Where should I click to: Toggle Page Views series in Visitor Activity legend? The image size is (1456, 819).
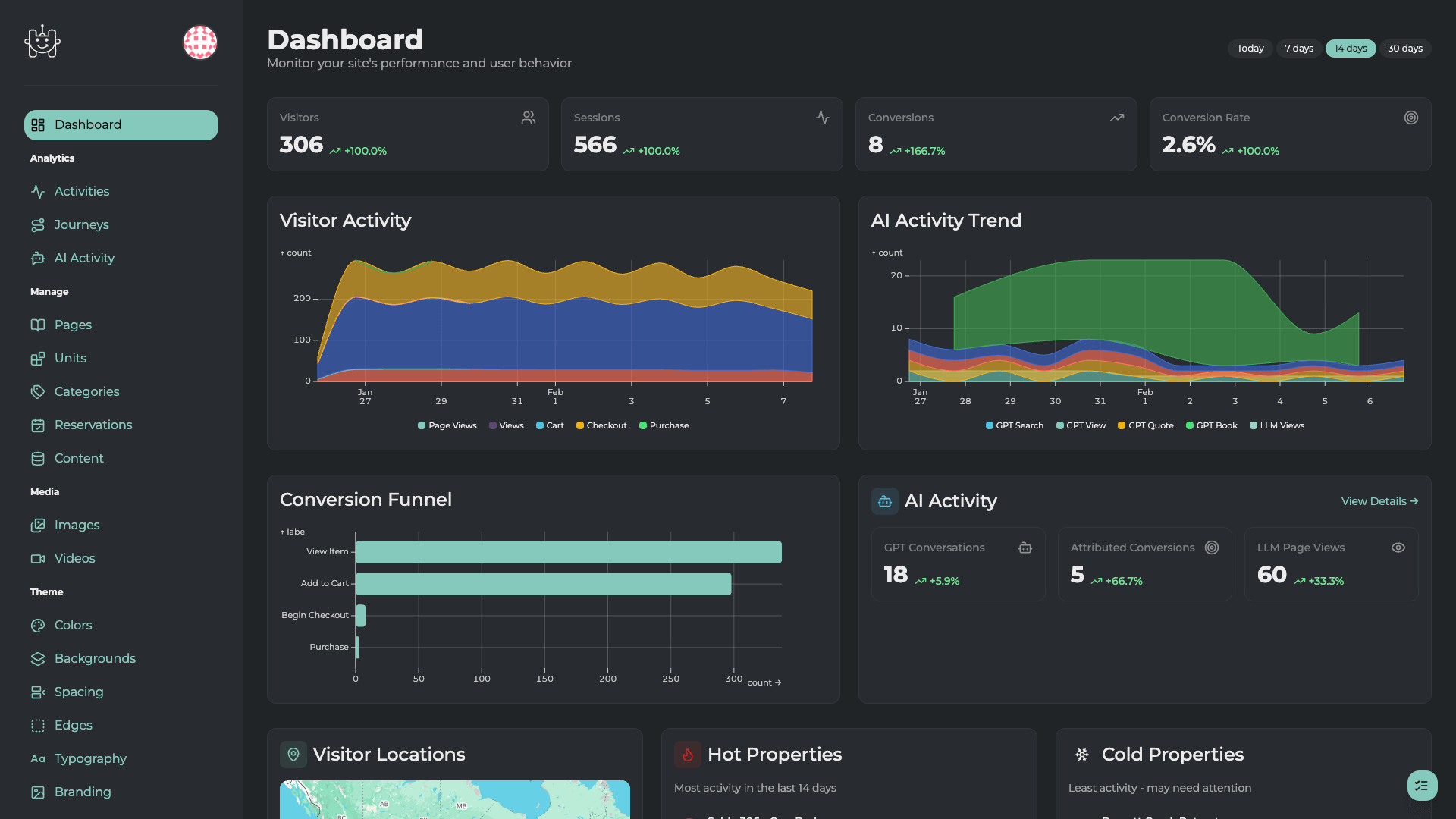pyautogui.click(x=447, y=425)
